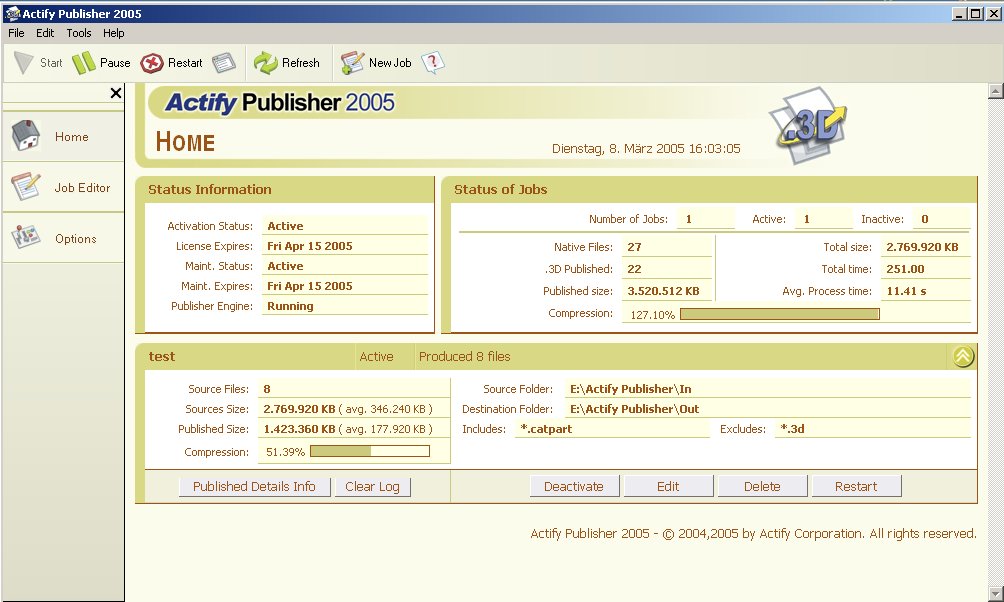Open the Help menu
Screen dimensions: 1004x602
(x=113, y=33)
